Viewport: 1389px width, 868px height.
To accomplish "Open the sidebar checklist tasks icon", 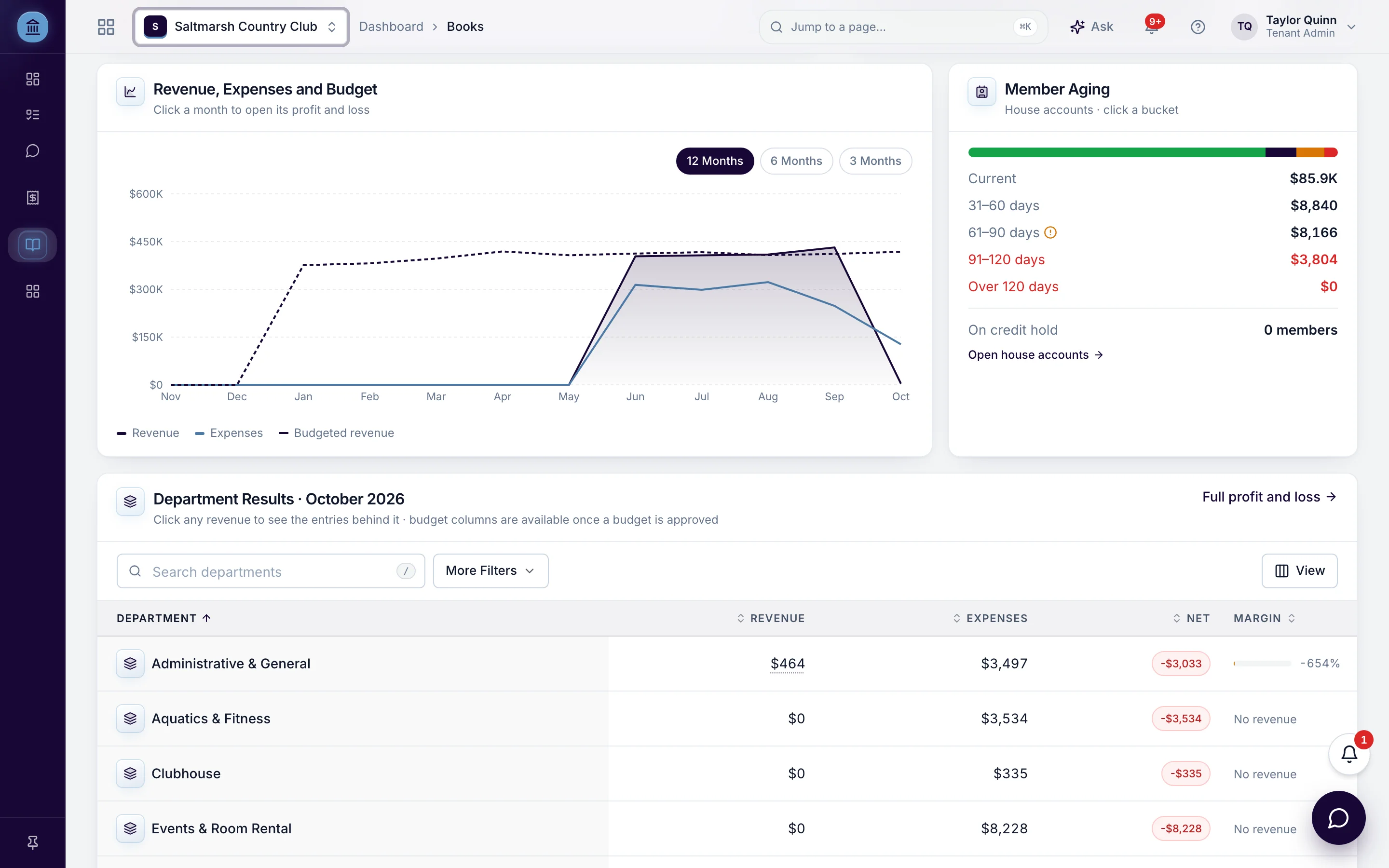I will coord(33,115).
